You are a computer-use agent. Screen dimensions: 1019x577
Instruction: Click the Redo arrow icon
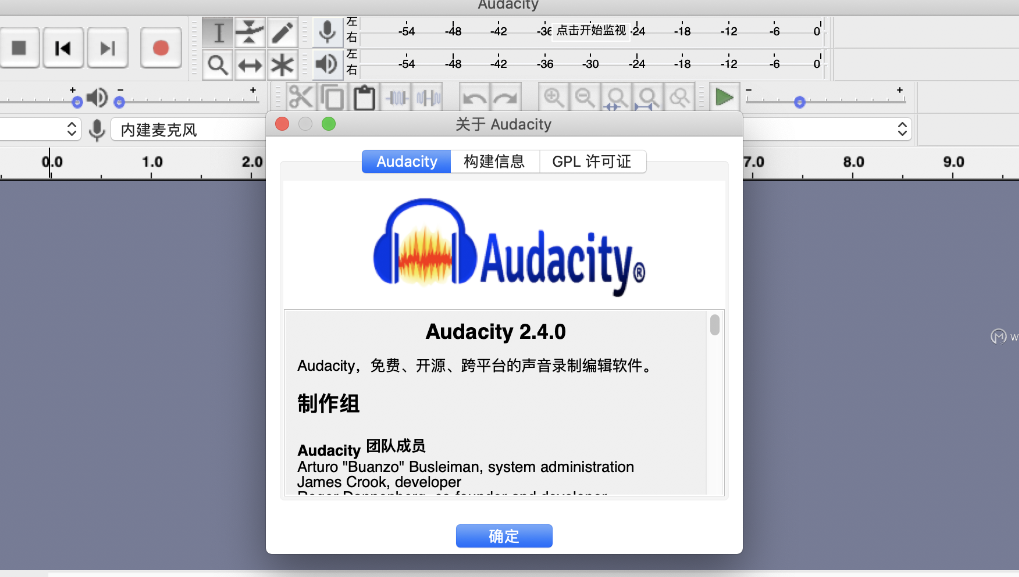[x=506, y=97]
